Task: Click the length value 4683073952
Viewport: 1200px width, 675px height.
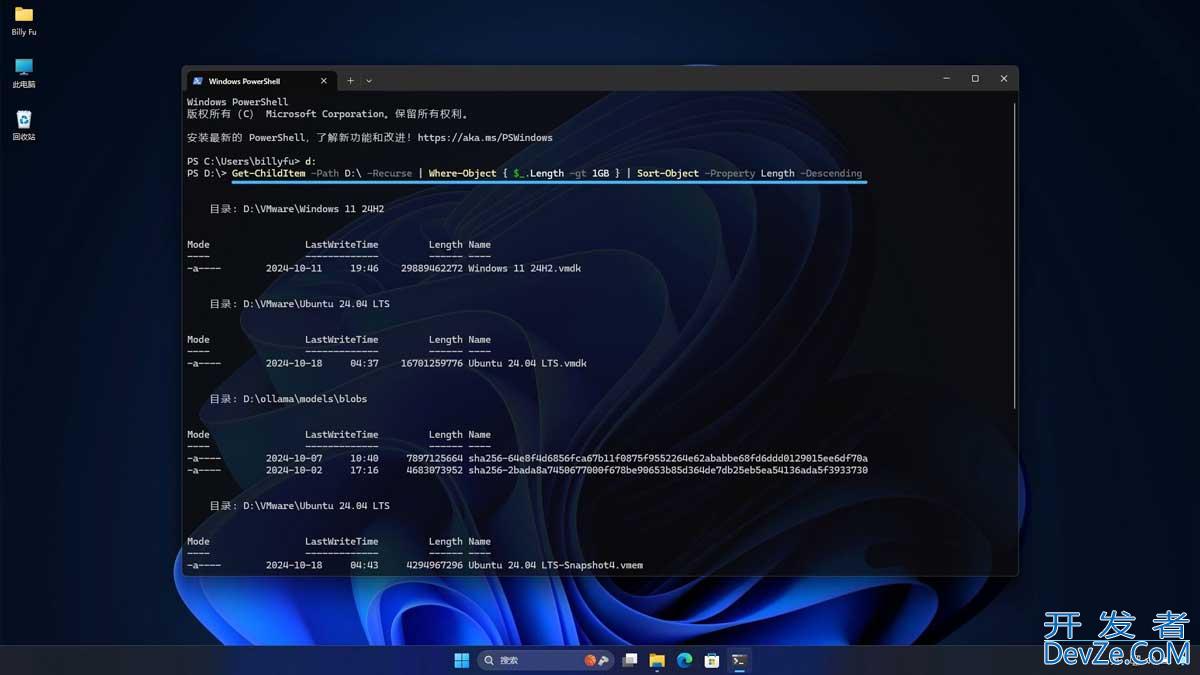Action: coord(435,471)
